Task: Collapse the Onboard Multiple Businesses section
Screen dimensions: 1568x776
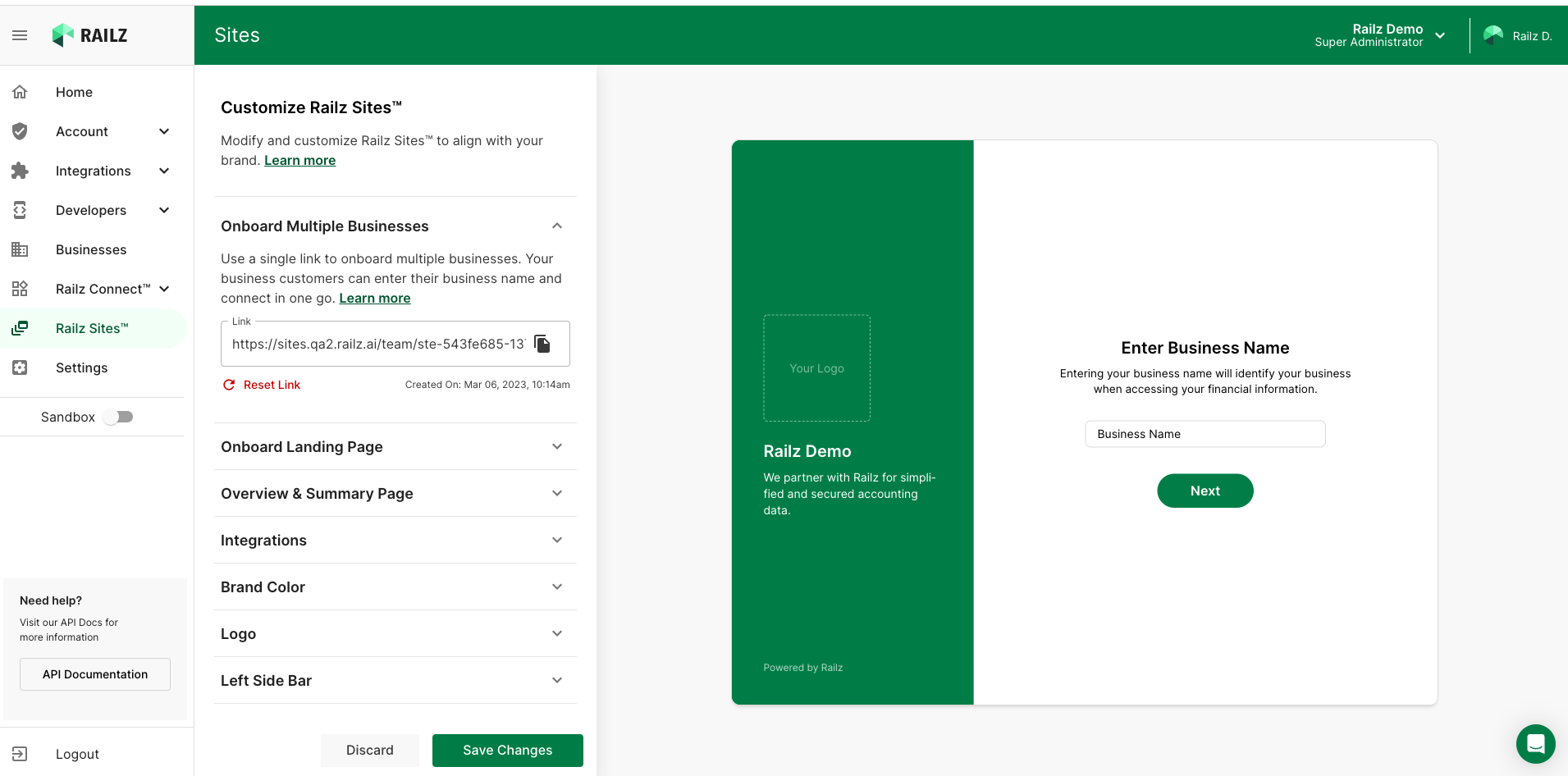Action: coord(557,226)
